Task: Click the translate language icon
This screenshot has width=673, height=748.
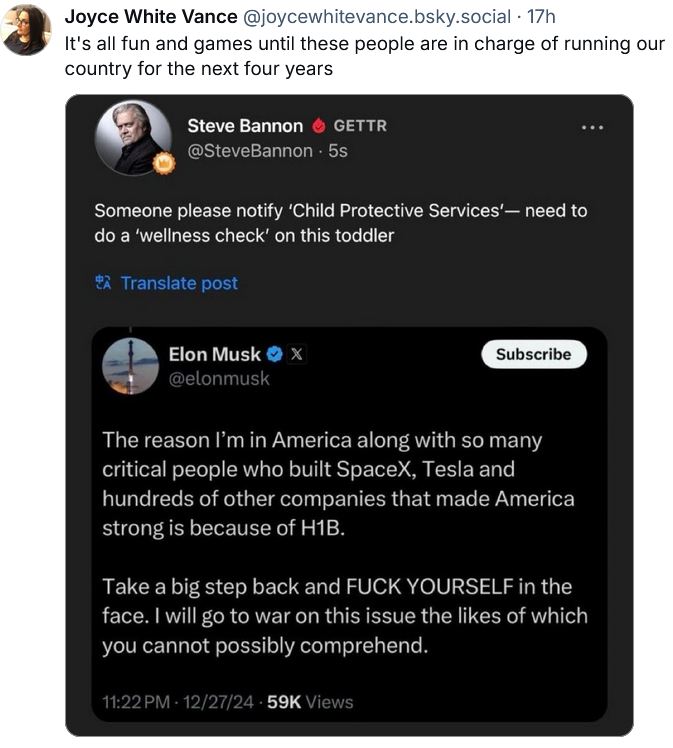Action: pyautogui.click(x=103, y=283)
